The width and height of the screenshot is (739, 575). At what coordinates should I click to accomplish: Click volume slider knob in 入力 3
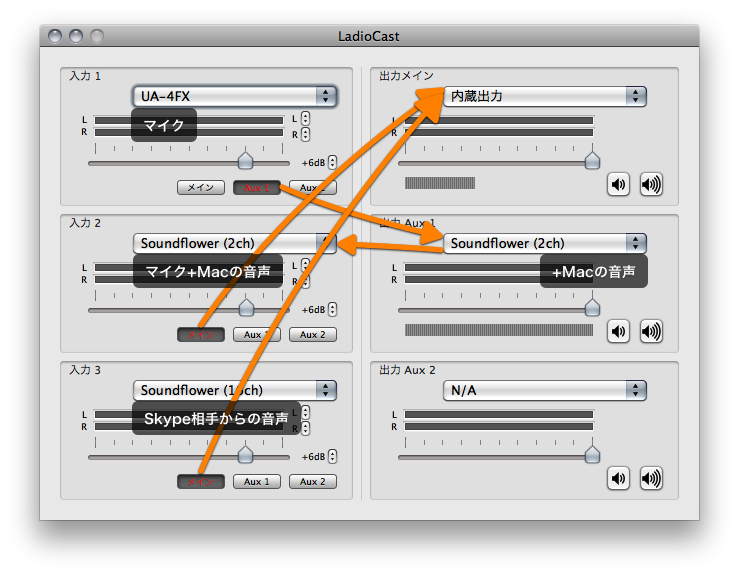click(246, 454)
